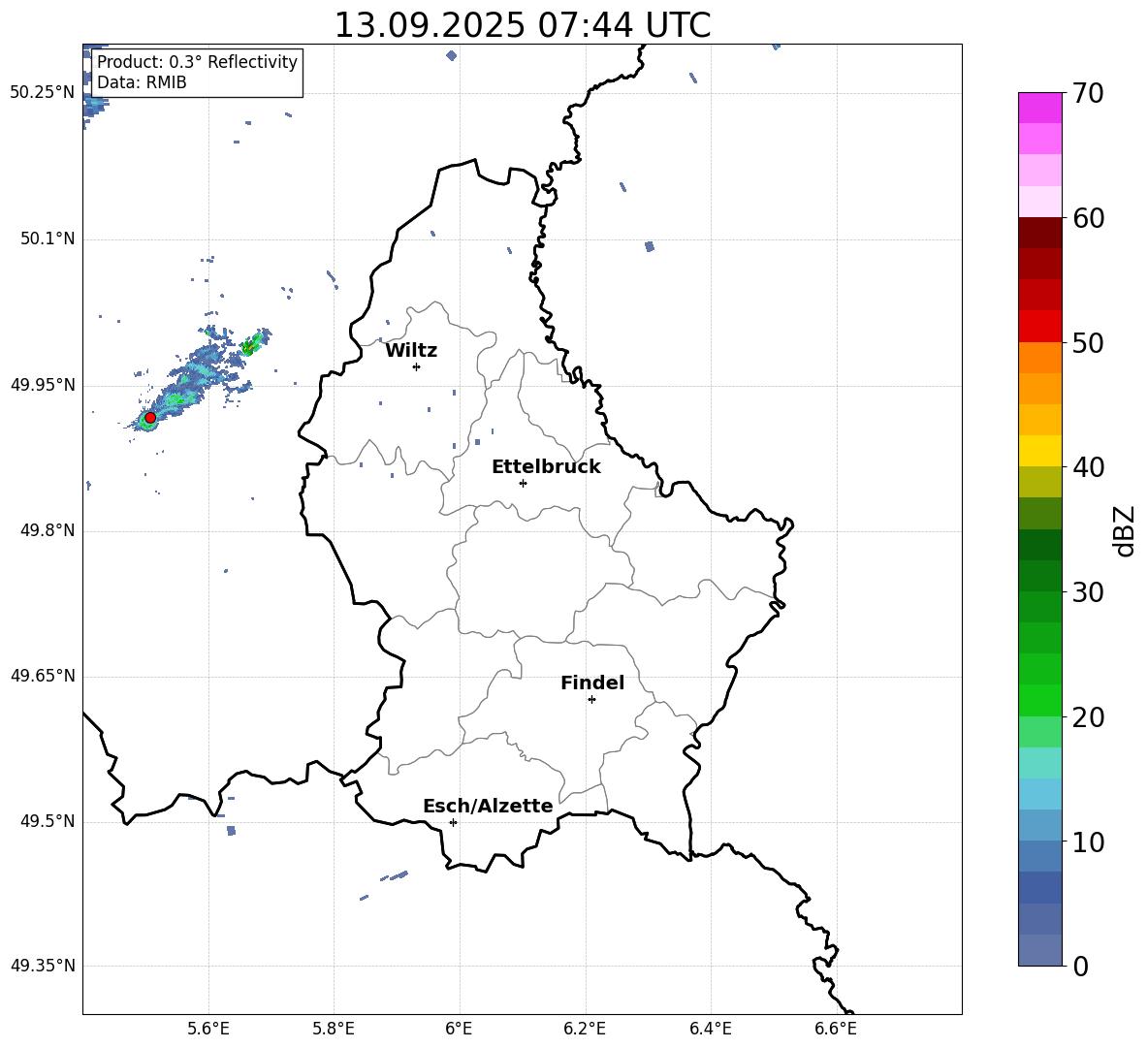Click the Ettelbruck station cross marker
Screen dimensions: 1148x1048
(x=523, y=483)
